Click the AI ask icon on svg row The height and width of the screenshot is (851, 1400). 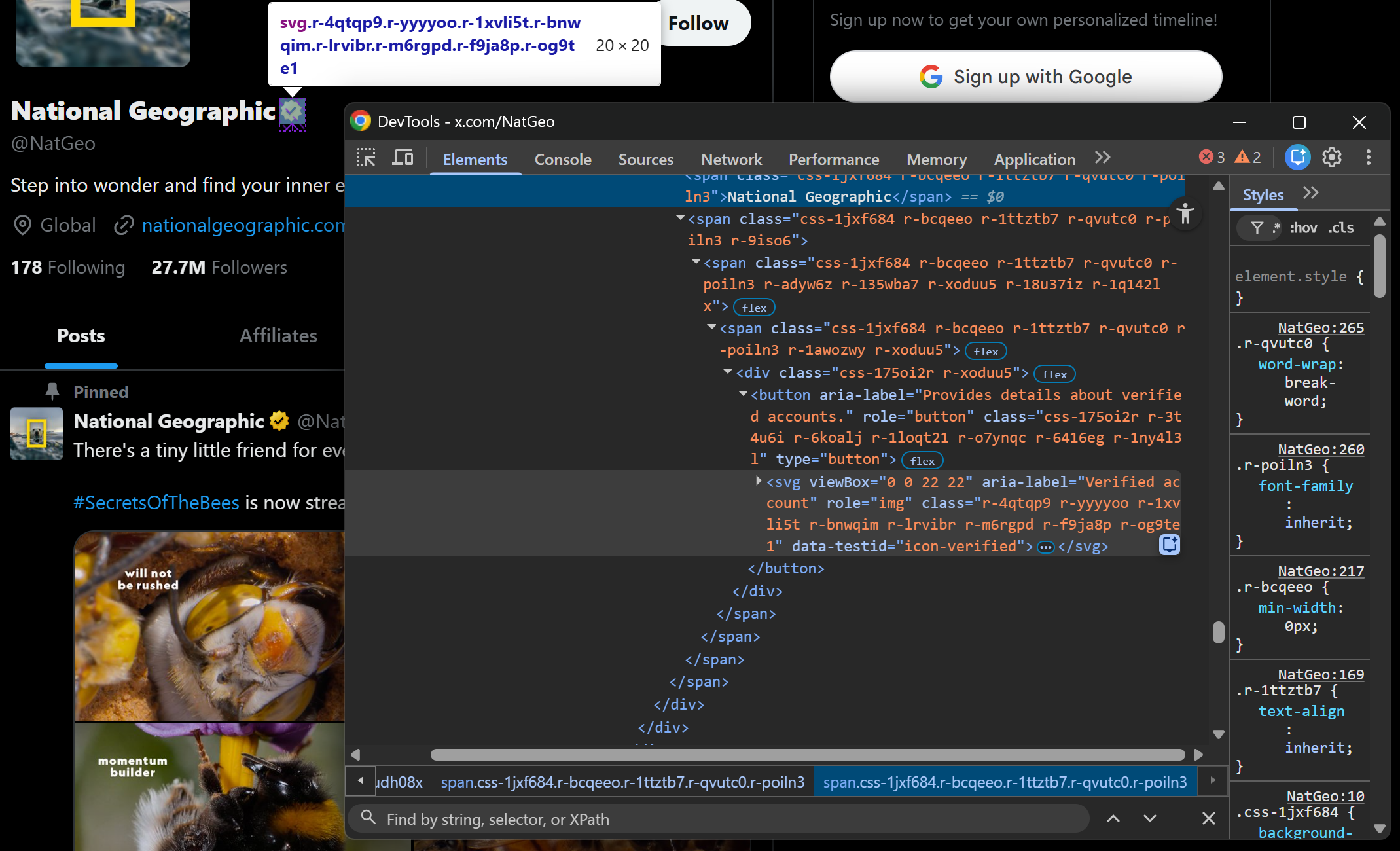[1170, 545]
